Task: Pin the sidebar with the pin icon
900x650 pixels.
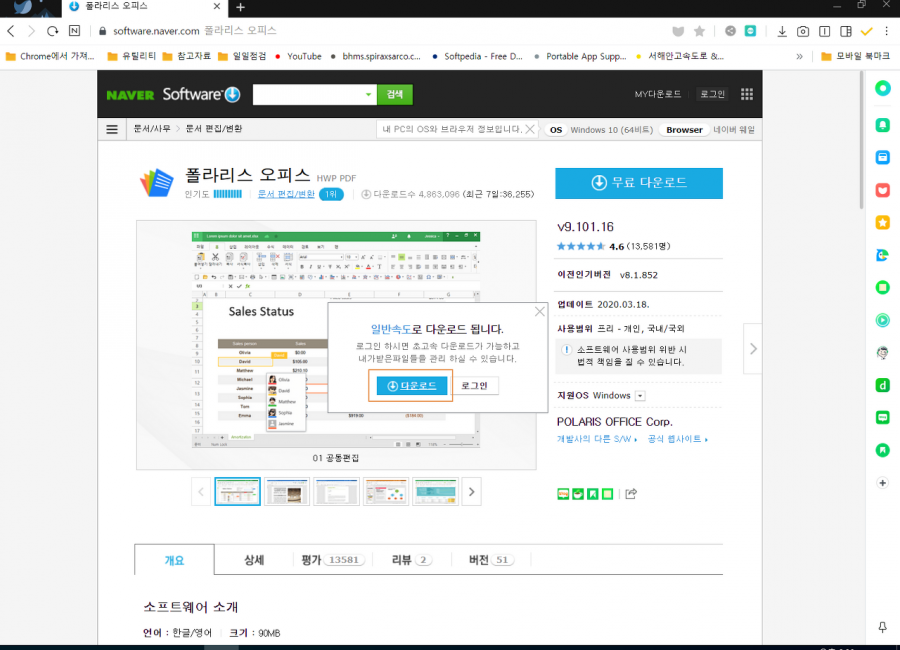Action: [x=883, y=627]
